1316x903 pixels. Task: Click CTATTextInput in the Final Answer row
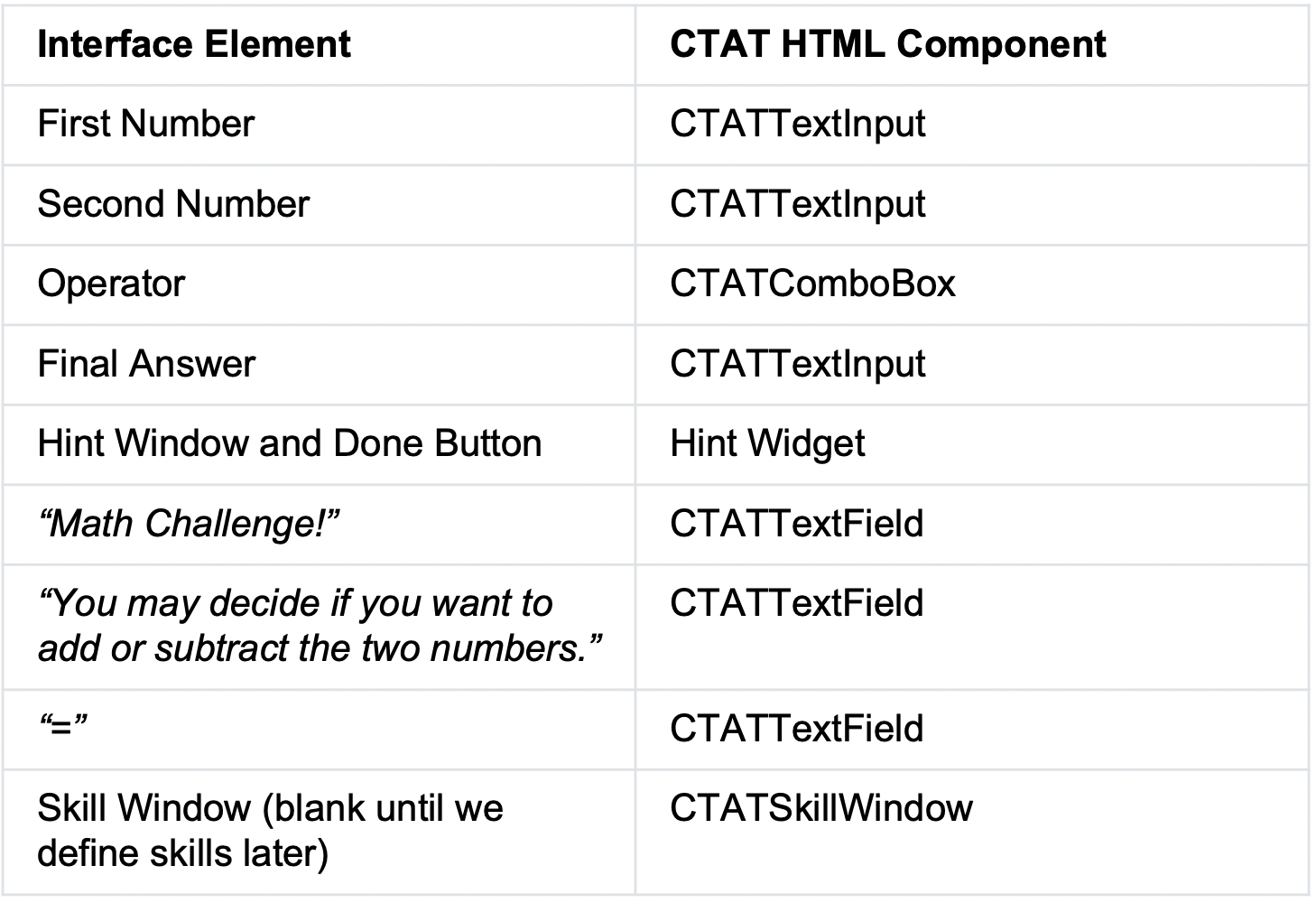797,364
